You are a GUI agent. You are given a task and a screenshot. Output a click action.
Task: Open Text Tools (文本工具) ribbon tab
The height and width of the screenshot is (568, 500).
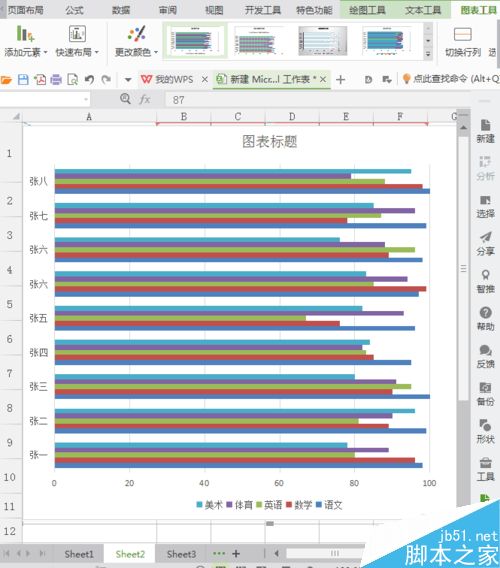pos(423,10)
